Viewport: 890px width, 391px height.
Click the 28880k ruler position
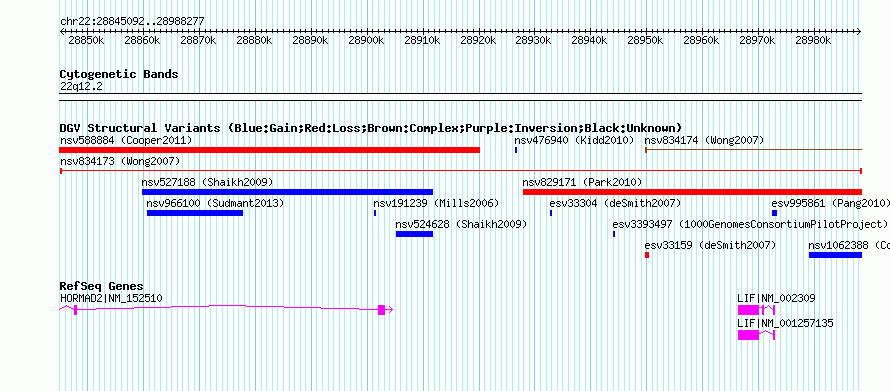254,40
